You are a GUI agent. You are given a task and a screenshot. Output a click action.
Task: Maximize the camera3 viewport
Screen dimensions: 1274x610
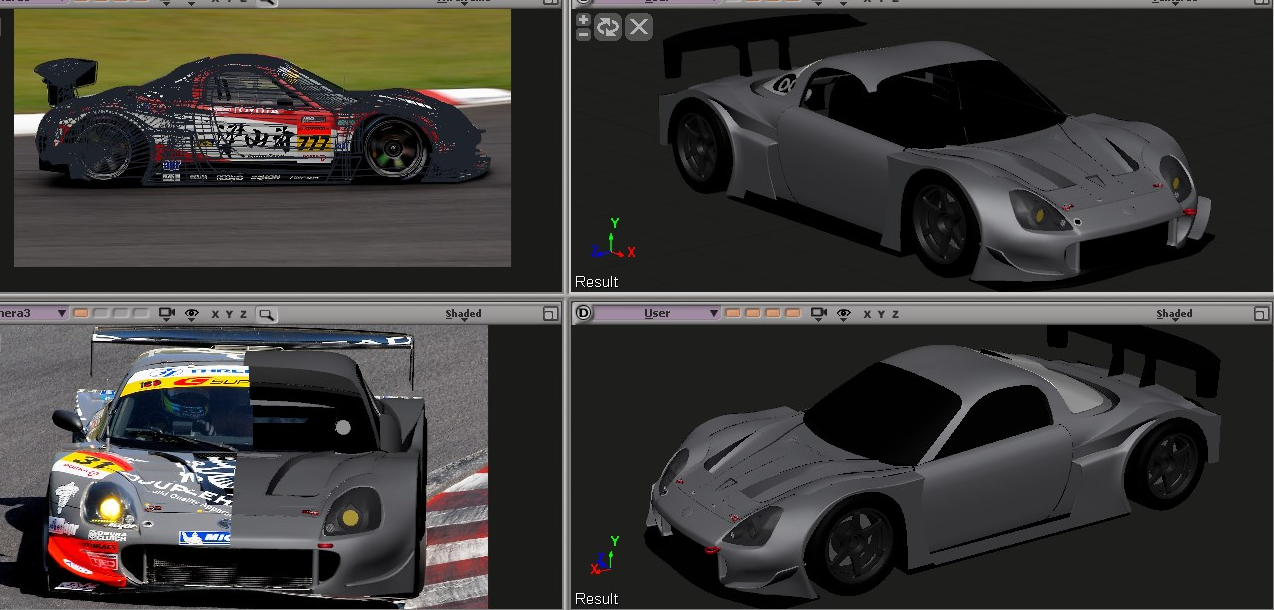click(549, 314)
